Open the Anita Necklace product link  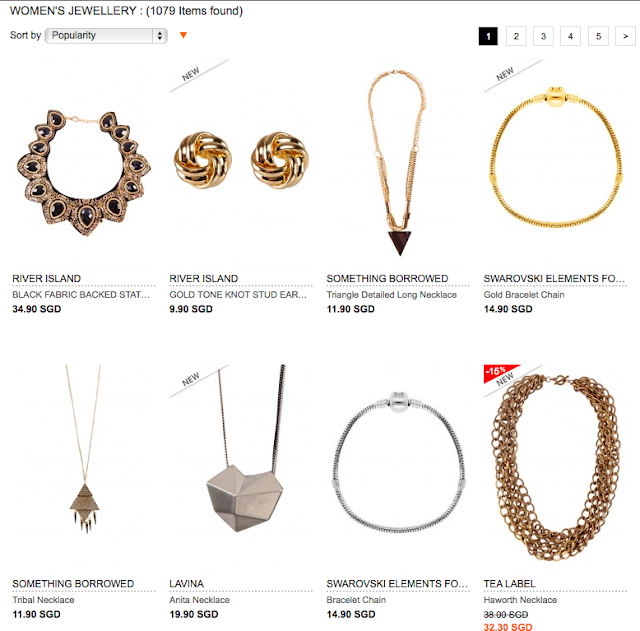point(199,600)
